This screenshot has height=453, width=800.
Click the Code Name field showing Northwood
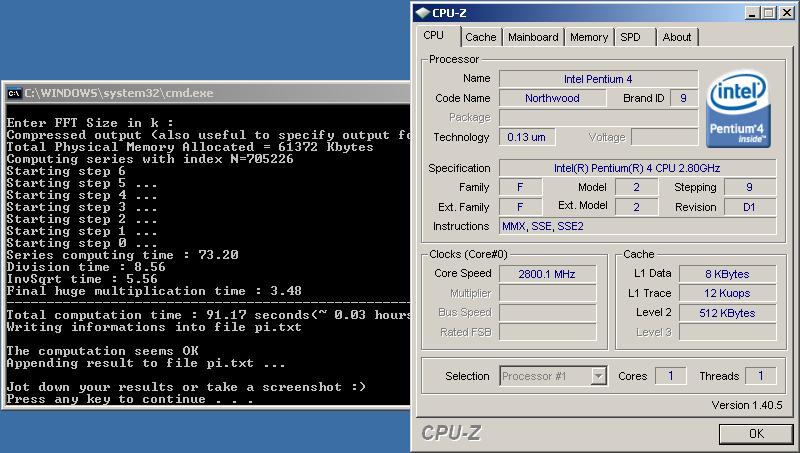(552, 98)
